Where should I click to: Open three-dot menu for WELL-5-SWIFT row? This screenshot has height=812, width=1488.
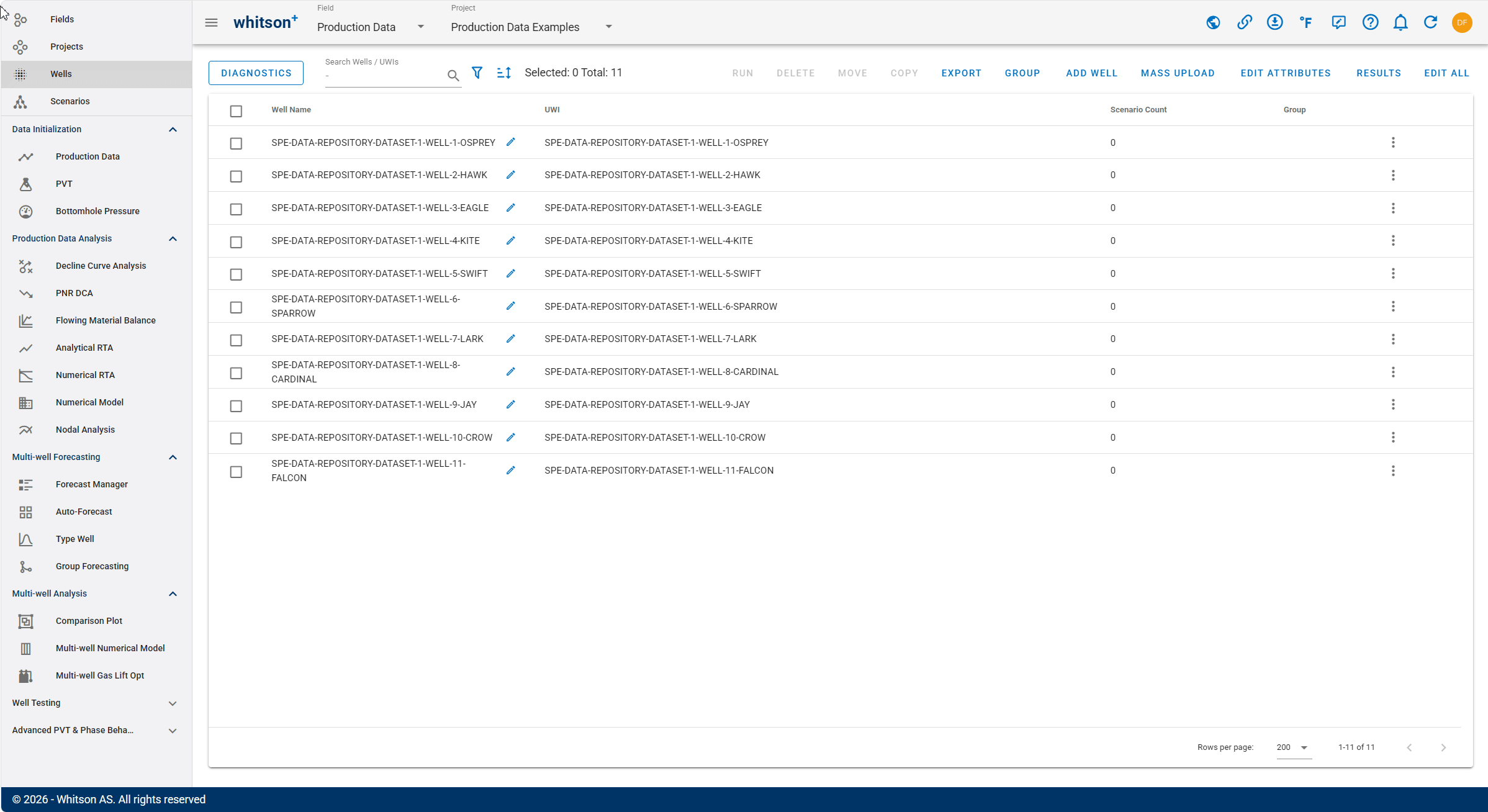click(1393, 274)
